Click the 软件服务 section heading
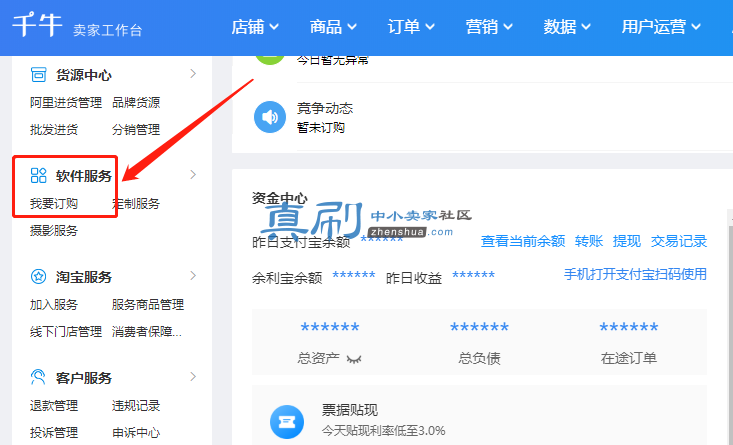The width and height of the screenshot is (733, 445). click(84, 176)
